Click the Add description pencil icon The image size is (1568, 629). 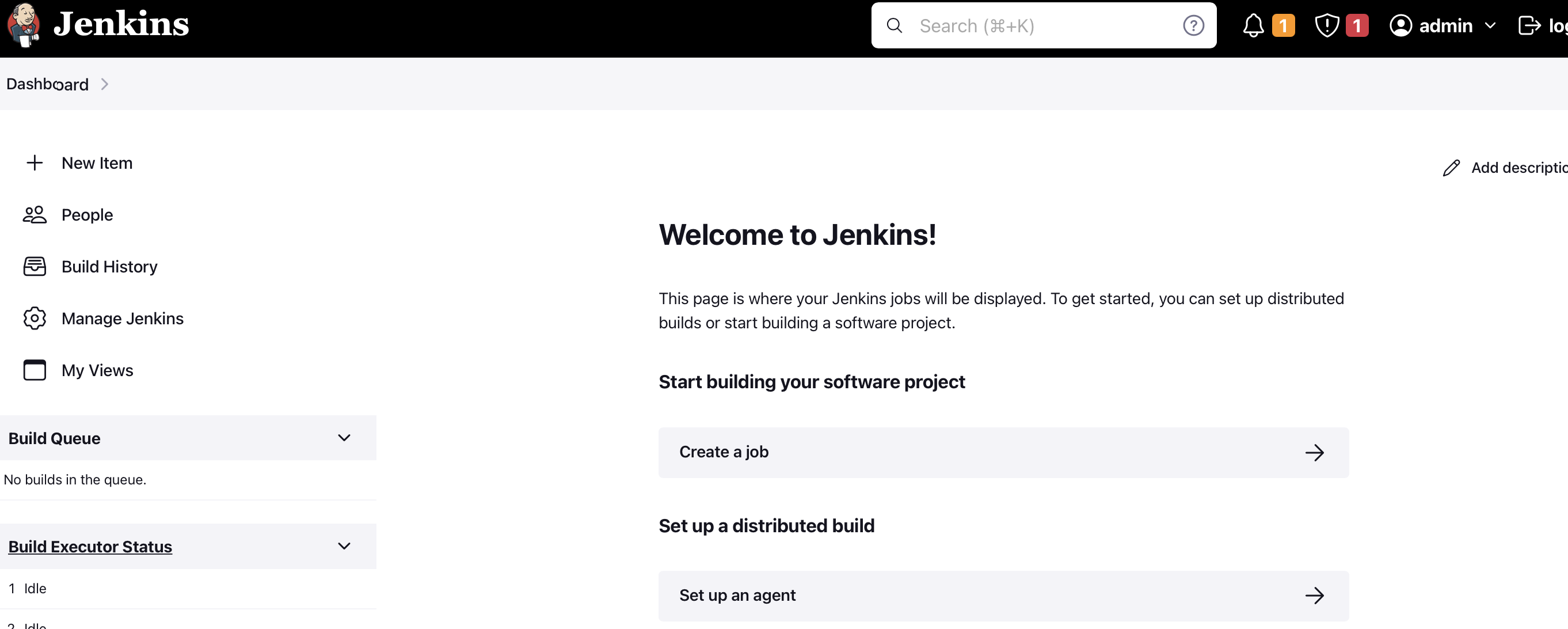coord(1451,168)
